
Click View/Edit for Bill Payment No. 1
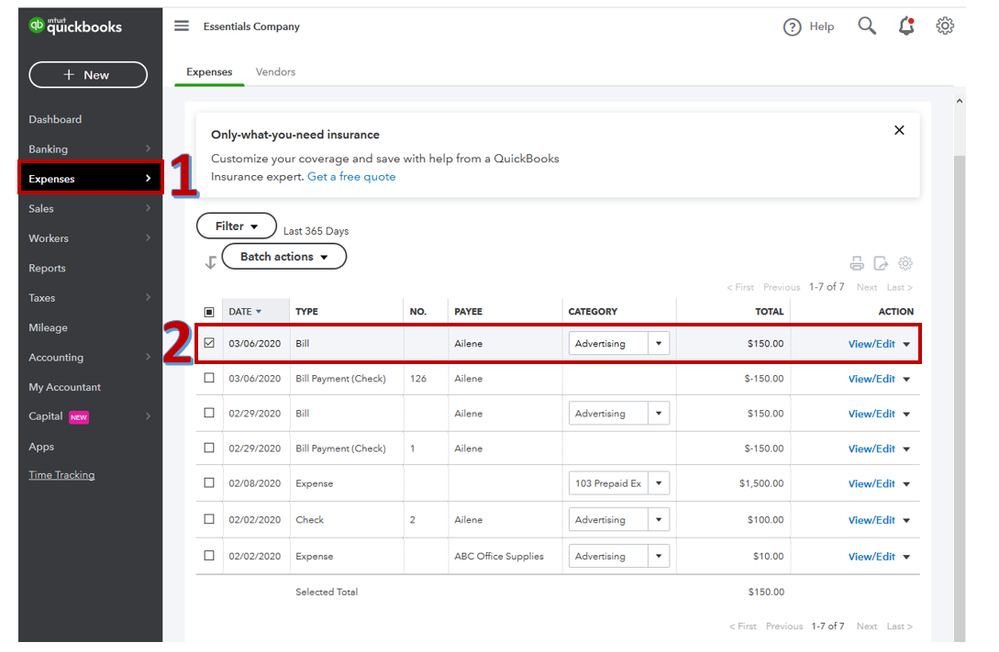pyautogui.click(x=871, y=449)
